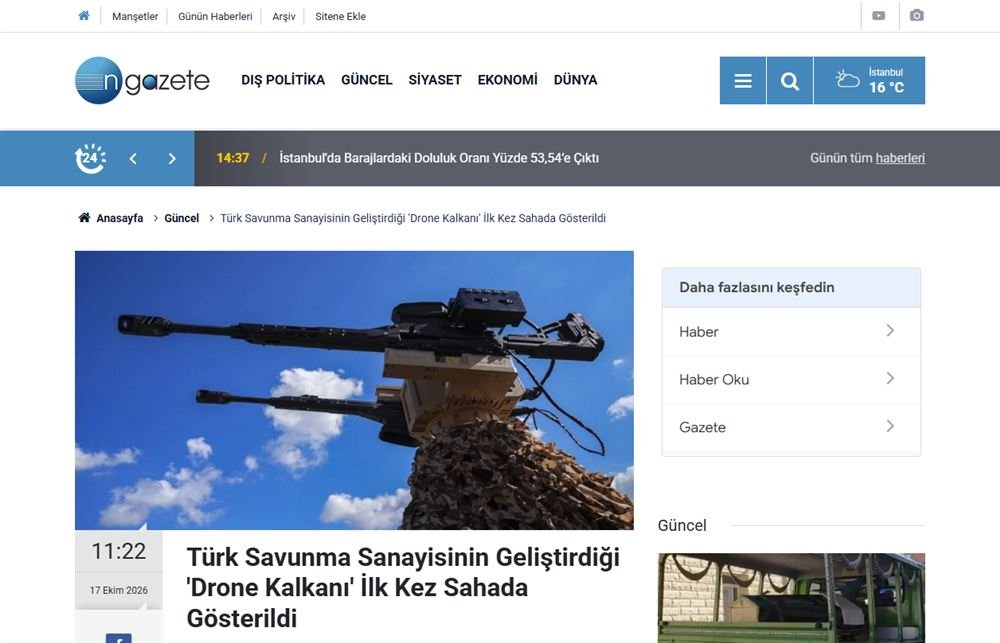Open the Manşetler link
Viewport: 1000px width, 643px height.
pyautogui.click(x=135, y=17)
